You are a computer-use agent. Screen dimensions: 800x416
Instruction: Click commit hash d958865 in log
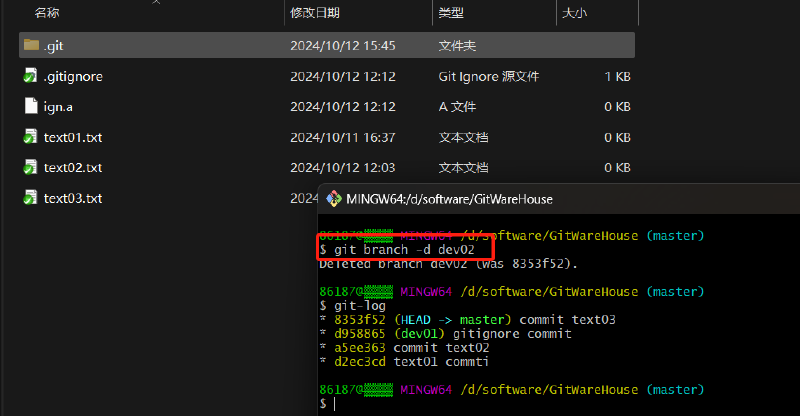tap(360, 334)
